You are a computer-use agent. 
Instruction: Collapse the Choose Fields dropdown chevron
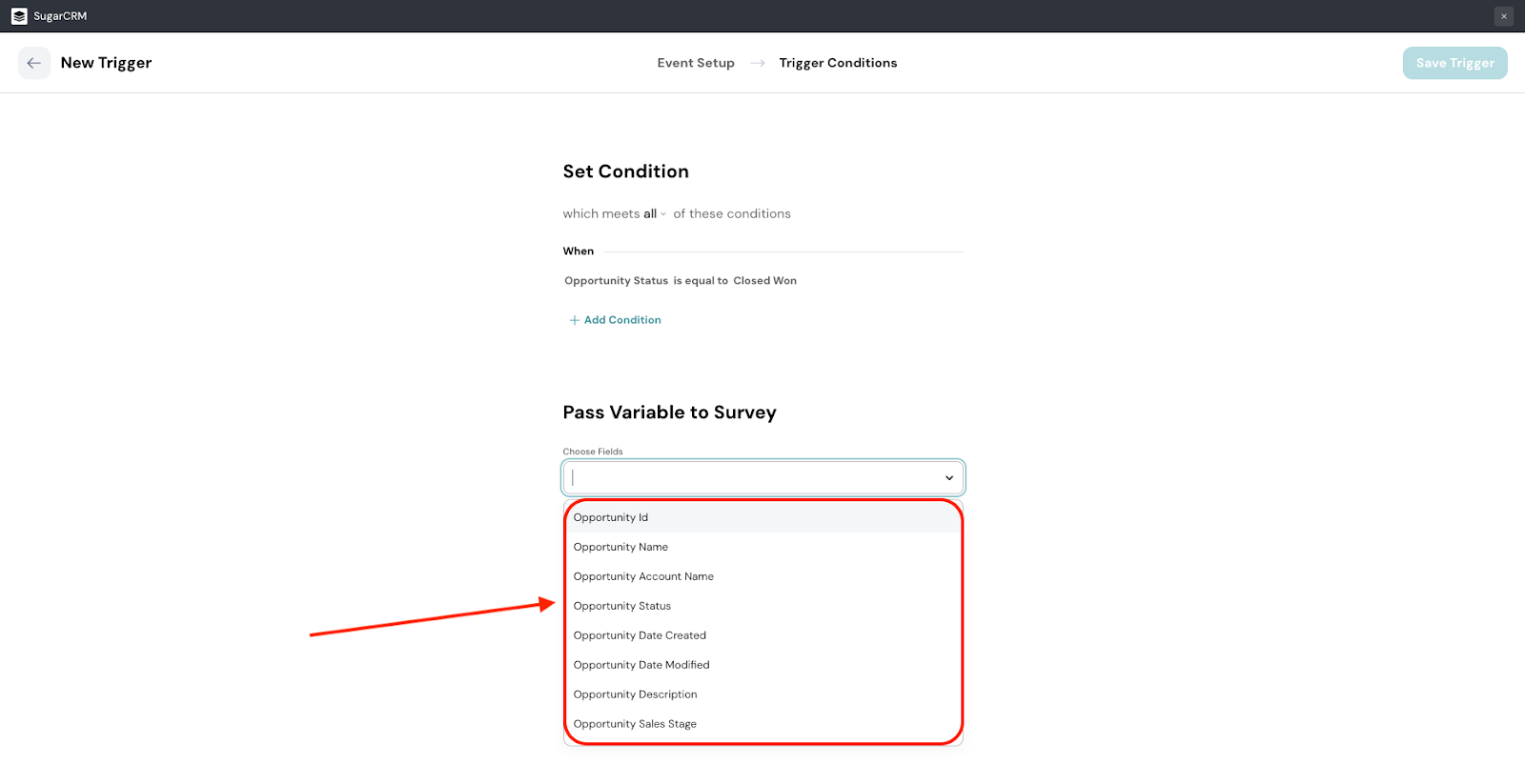[948, 478]
